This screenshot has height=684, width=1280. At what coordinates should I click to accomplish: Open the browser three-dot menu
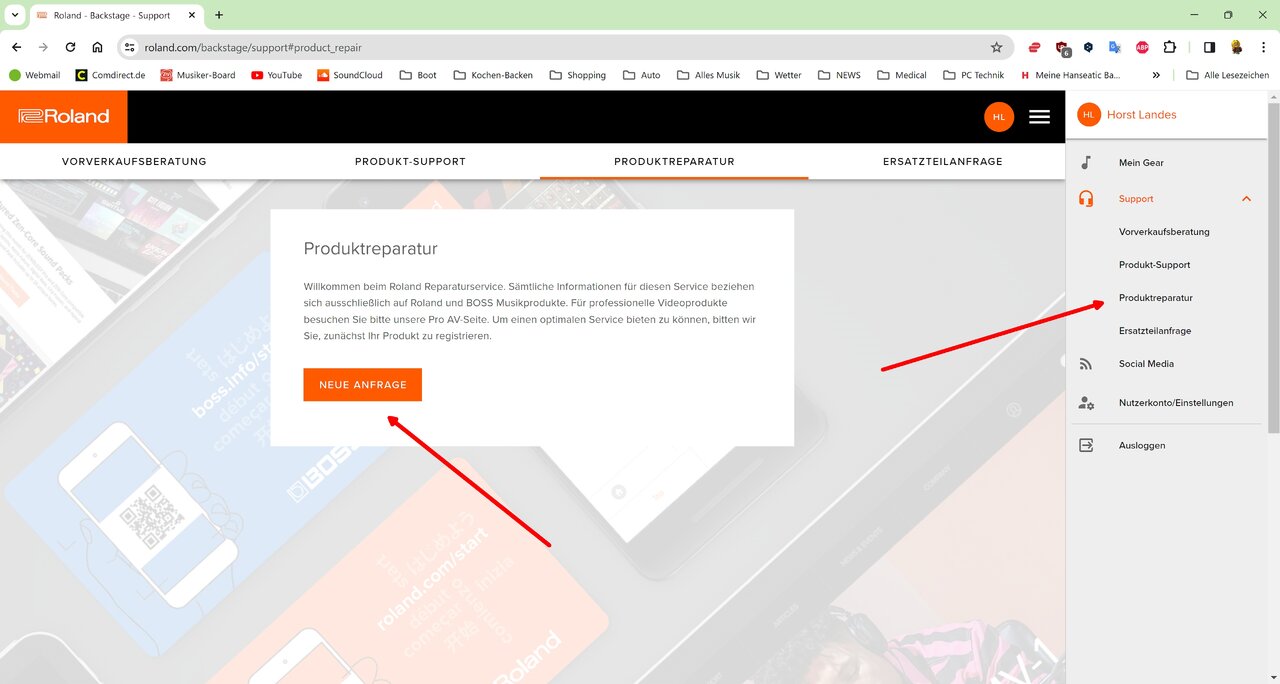(x=1263, y=47)
